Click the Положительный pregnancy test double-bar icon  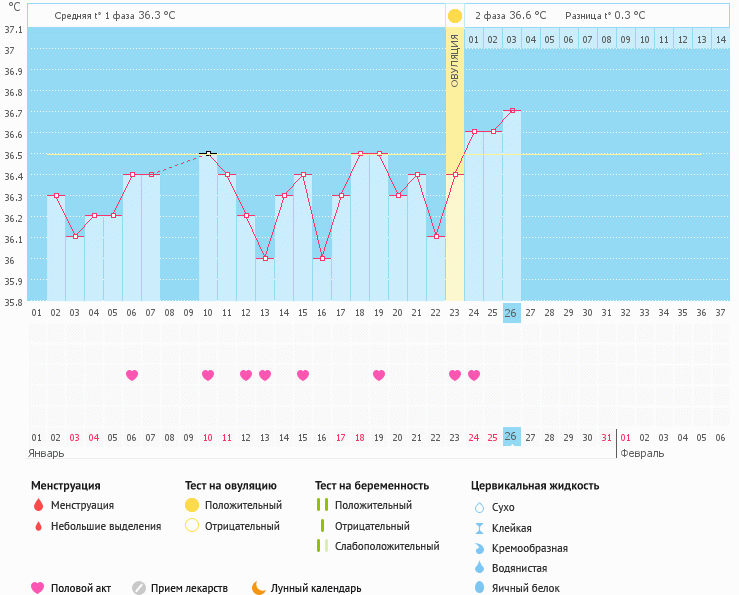tap(322, 506)
